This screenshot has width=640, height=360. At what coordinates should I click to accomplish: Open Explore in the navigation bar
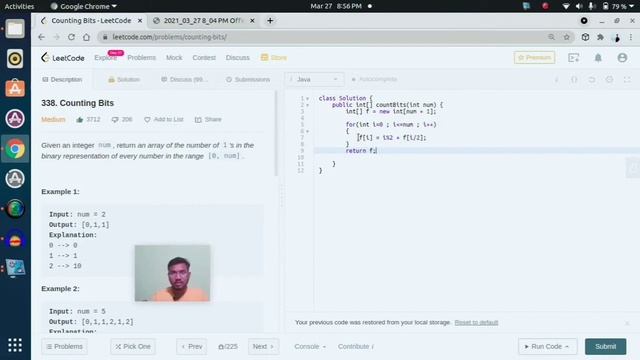tap(105, 58)
